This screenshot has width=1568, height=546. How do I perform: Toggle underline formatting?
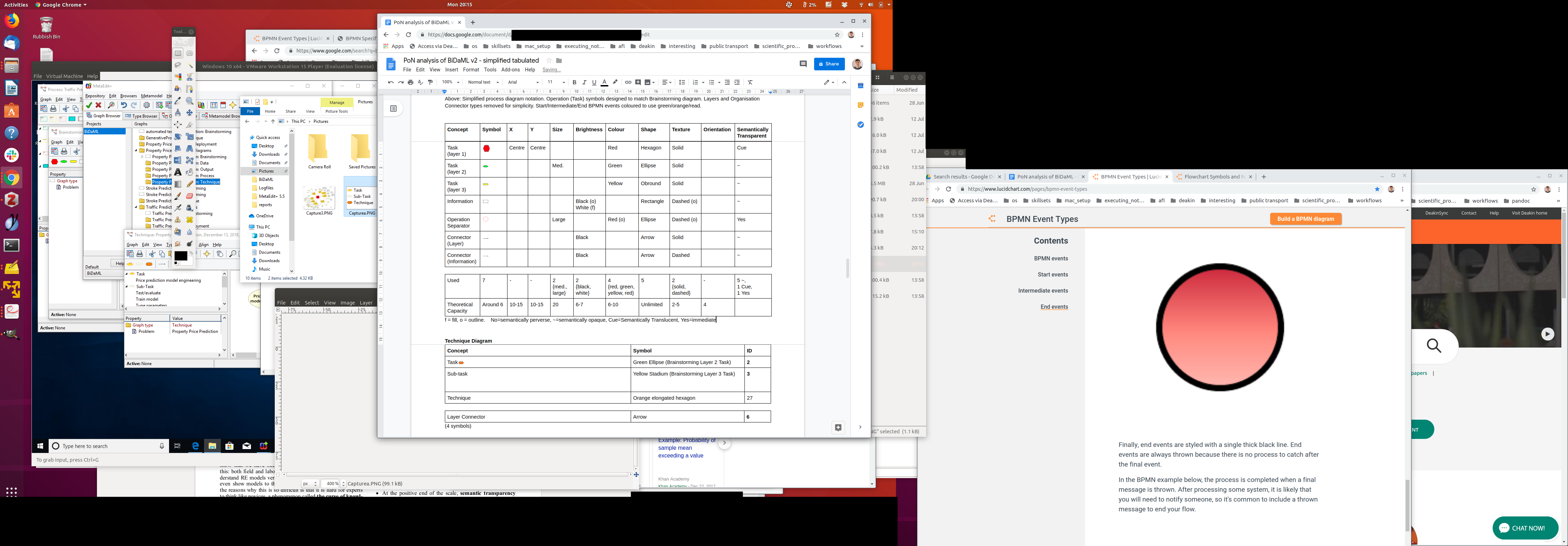(594, 82)
